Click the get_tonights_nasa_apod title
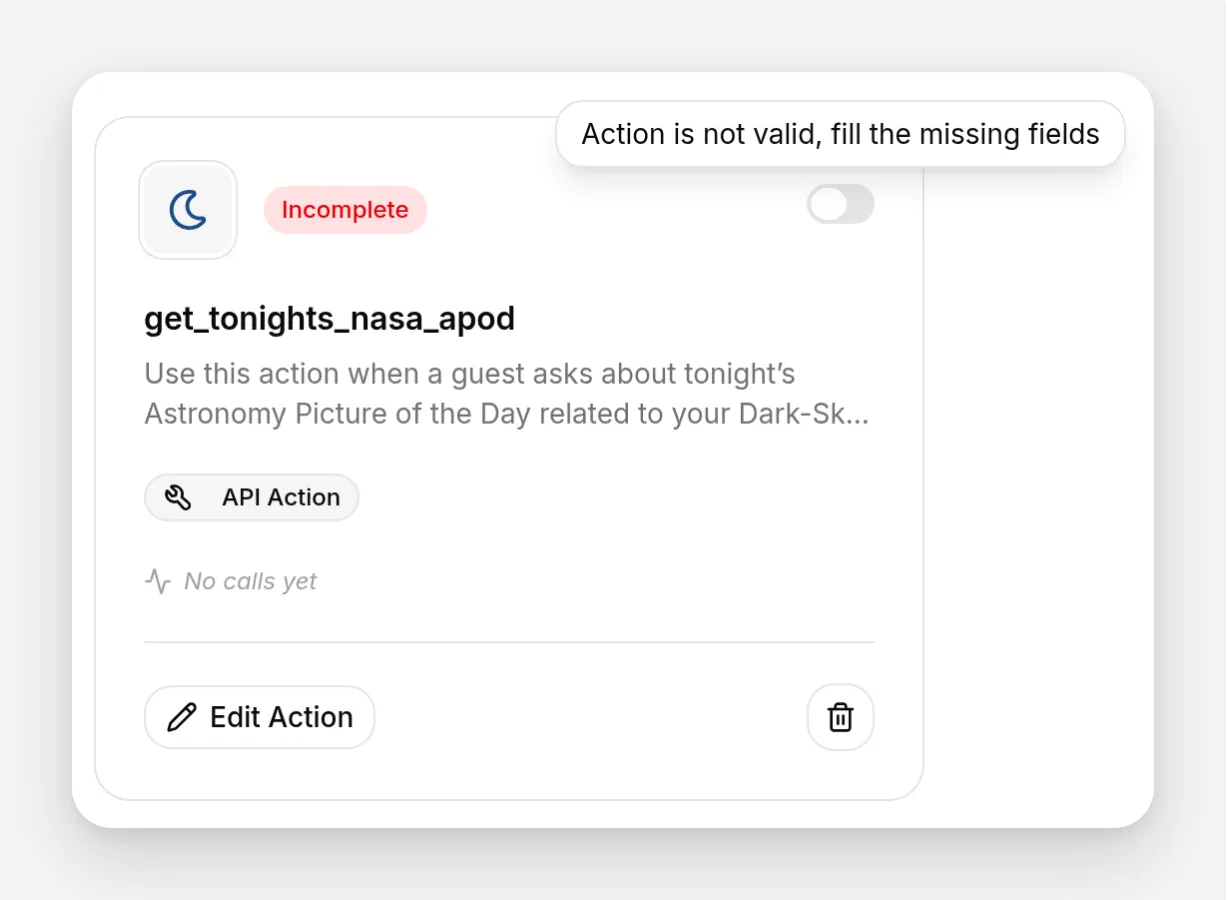The width and height of the screenshot is (1228, 900). (x=330, y=319)
